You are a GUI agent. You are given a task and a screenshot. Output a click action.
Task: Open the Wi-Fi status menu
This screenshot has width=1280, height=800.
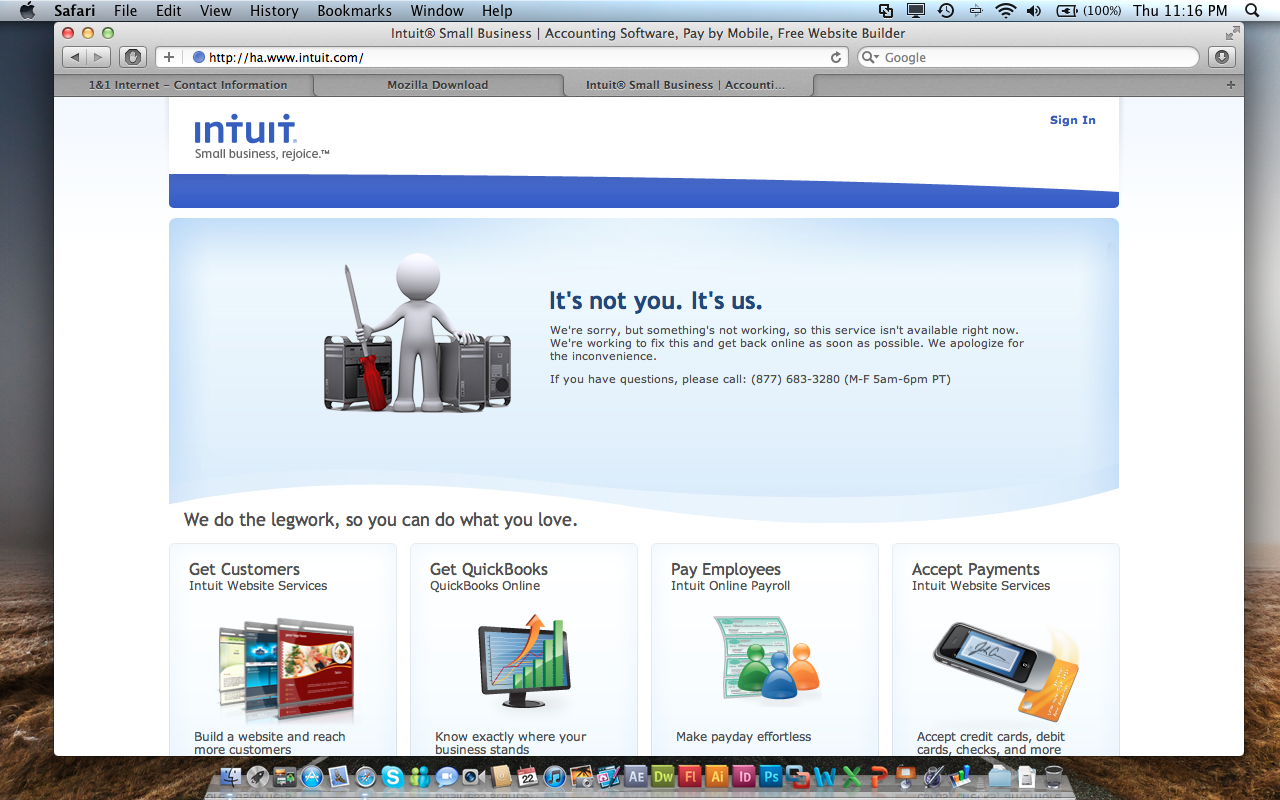pos(1006,11)
